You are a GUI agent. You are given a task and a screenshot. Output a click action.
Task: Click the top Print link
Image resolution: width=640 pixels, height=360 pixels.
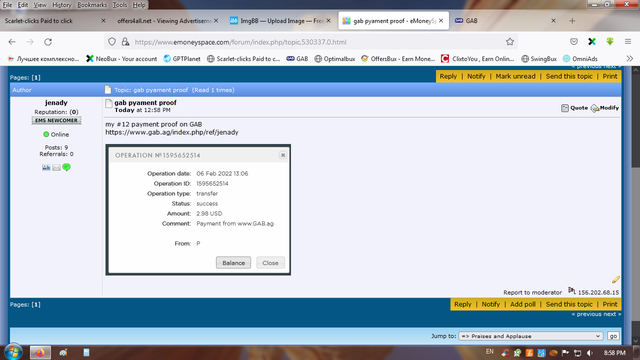(610, 76)
